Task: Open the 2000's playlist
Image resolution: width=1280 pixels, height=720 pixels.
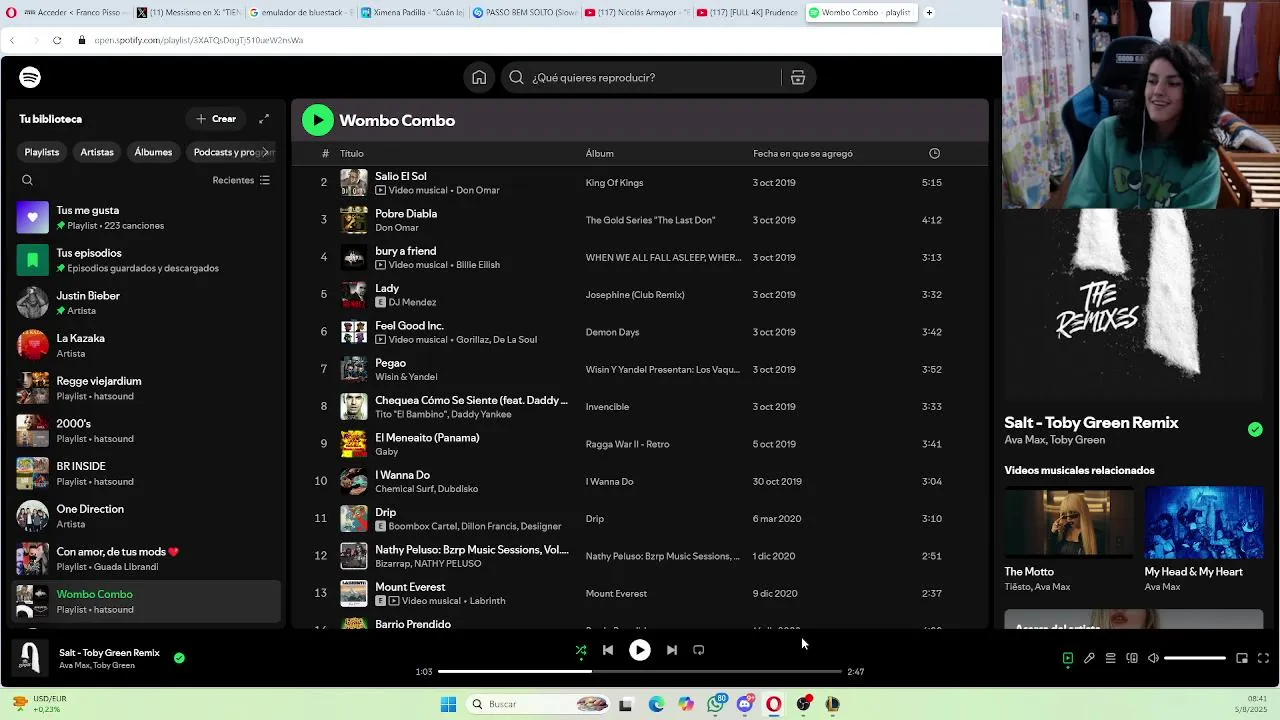Action: 146,431
